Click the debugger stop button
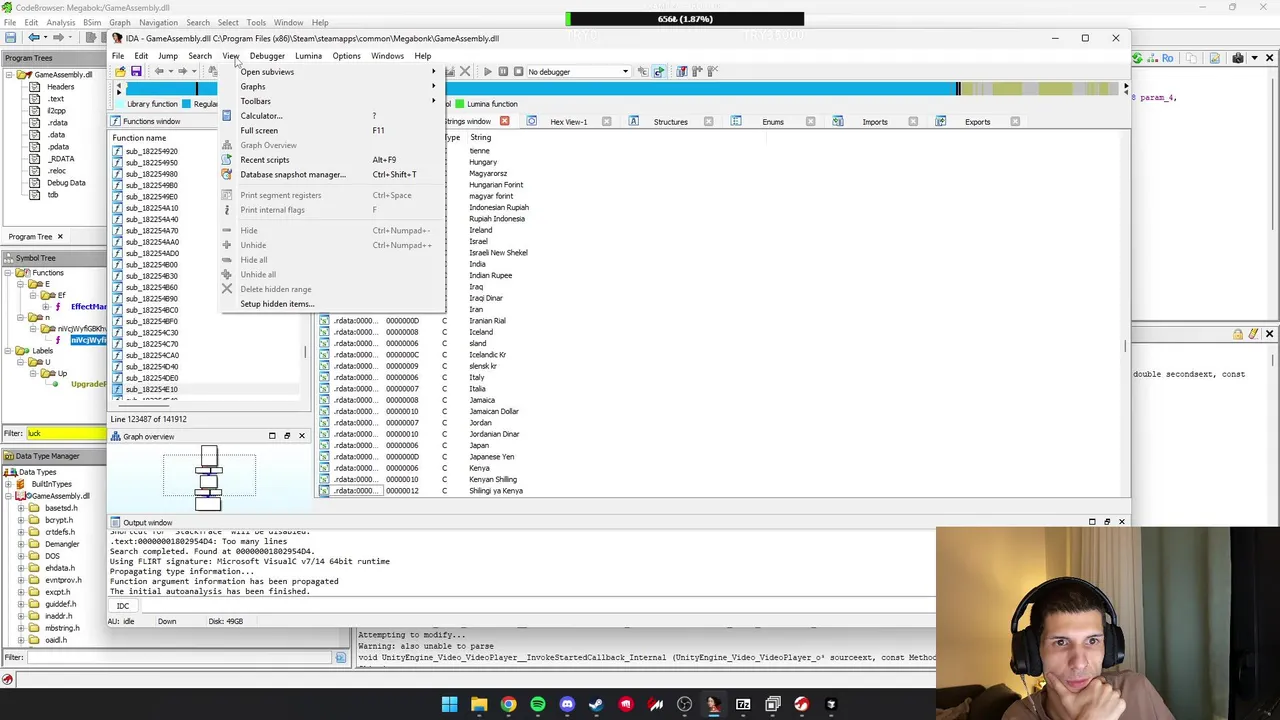Viewport: 1280px width, 720px height. [518, 72]
